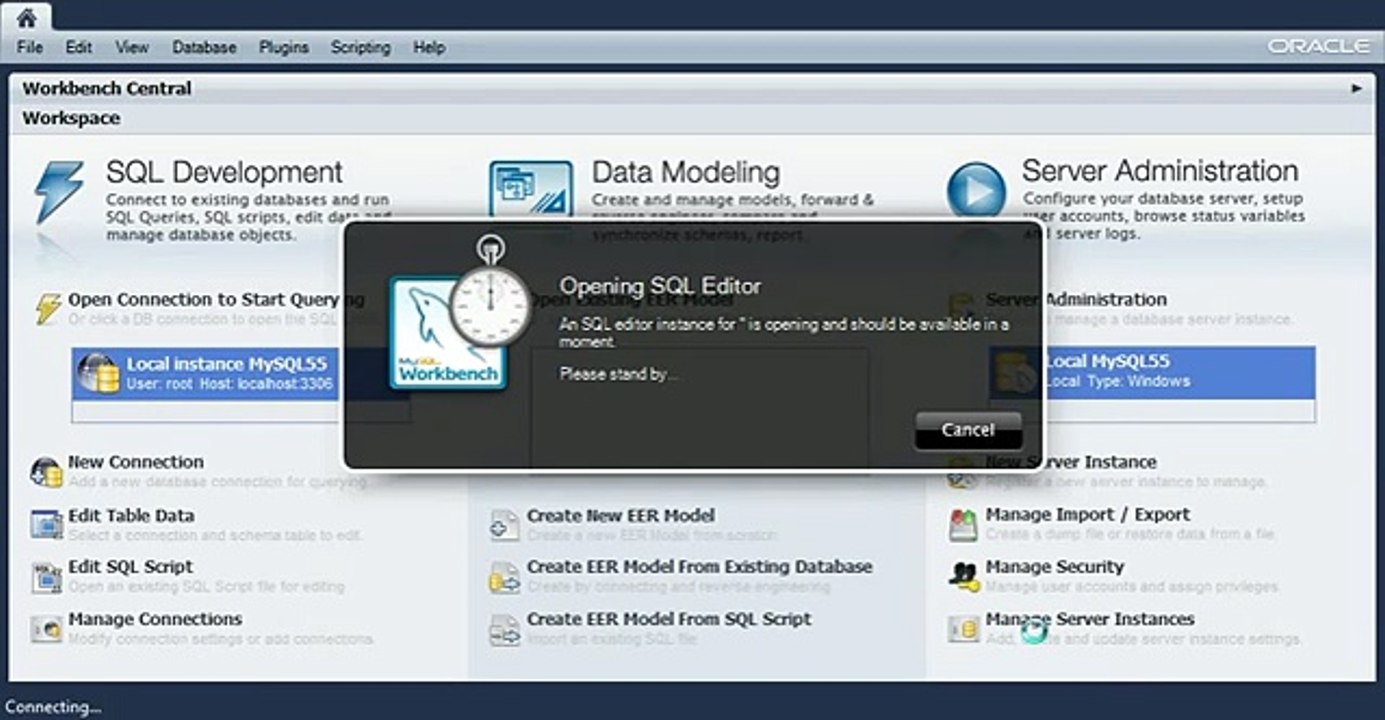
Task: Click the Server Administration section heading link
Action: coord(1076,299)
